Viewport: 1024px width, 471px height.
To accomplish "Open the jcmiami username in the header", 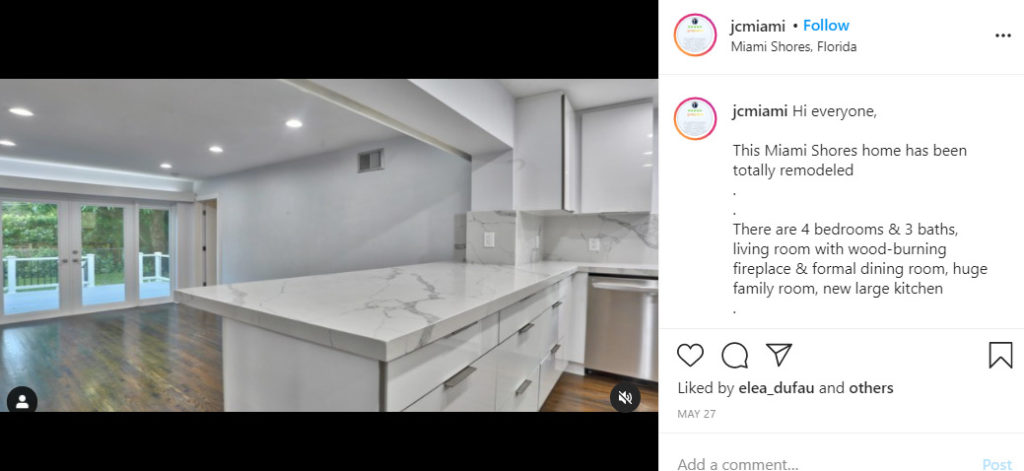I will click(758, 26).
